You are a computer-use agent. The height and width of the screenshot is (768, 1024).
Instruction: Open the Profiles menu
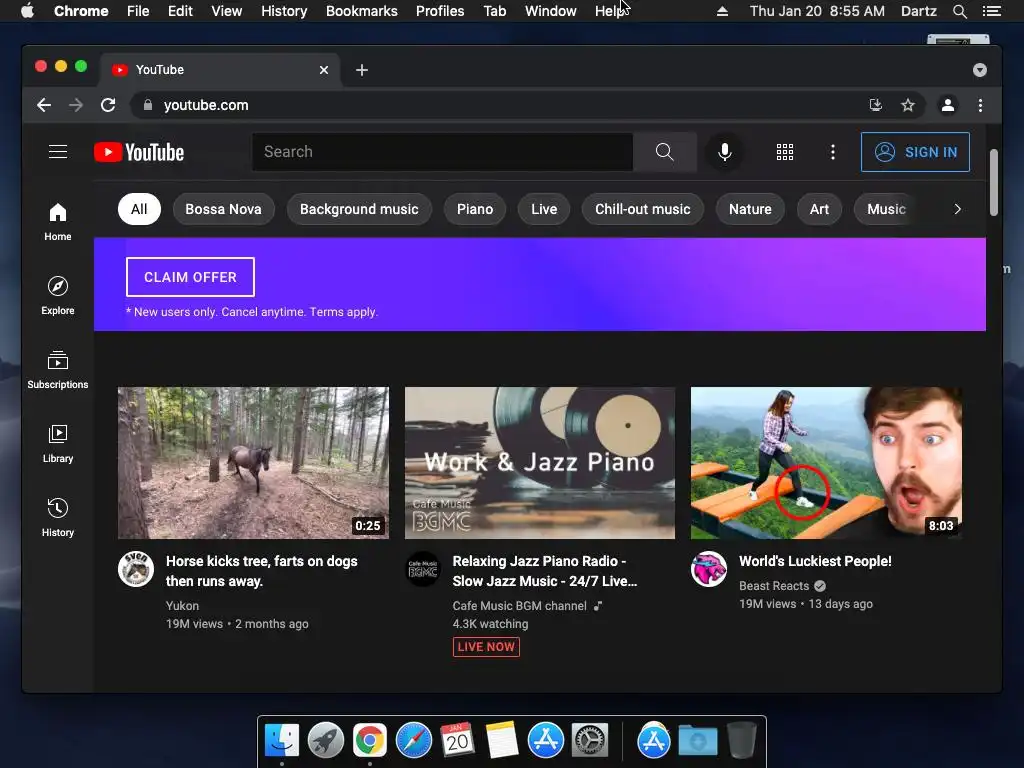pos(440,11)
